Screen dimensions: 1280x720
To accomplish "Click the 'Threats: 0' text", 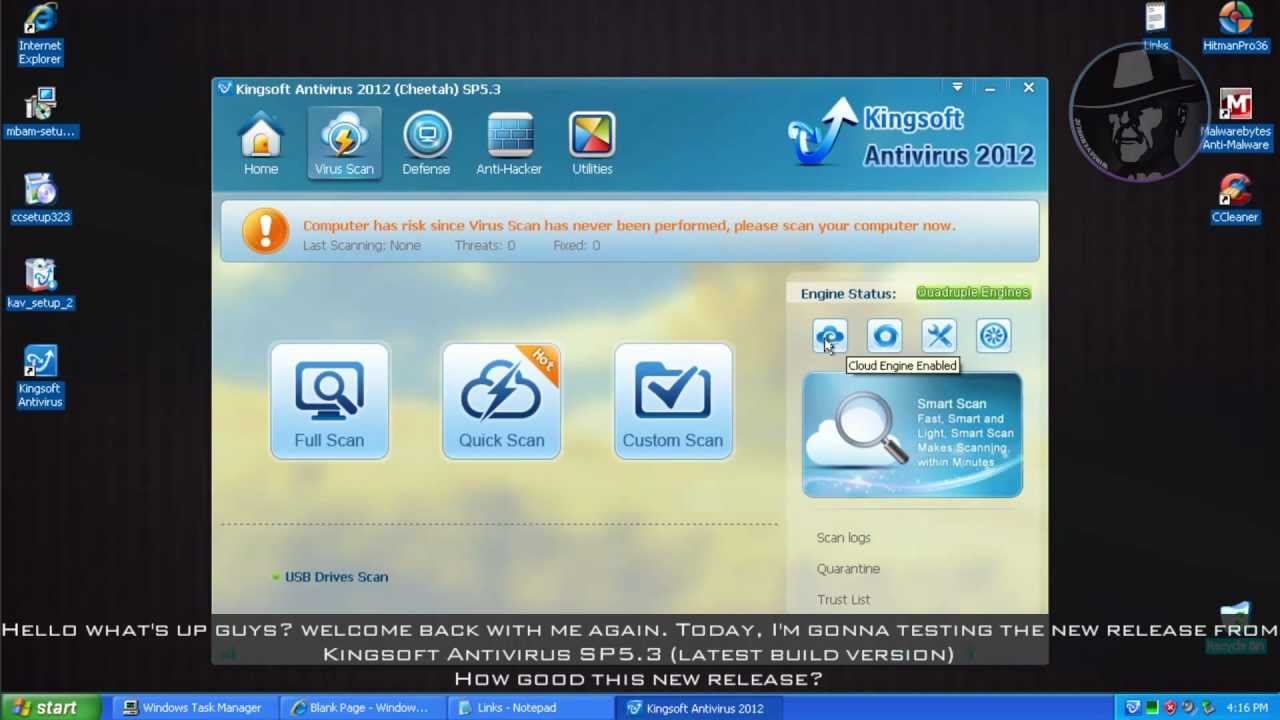I will pyautogui.click(x=485, y=245).
